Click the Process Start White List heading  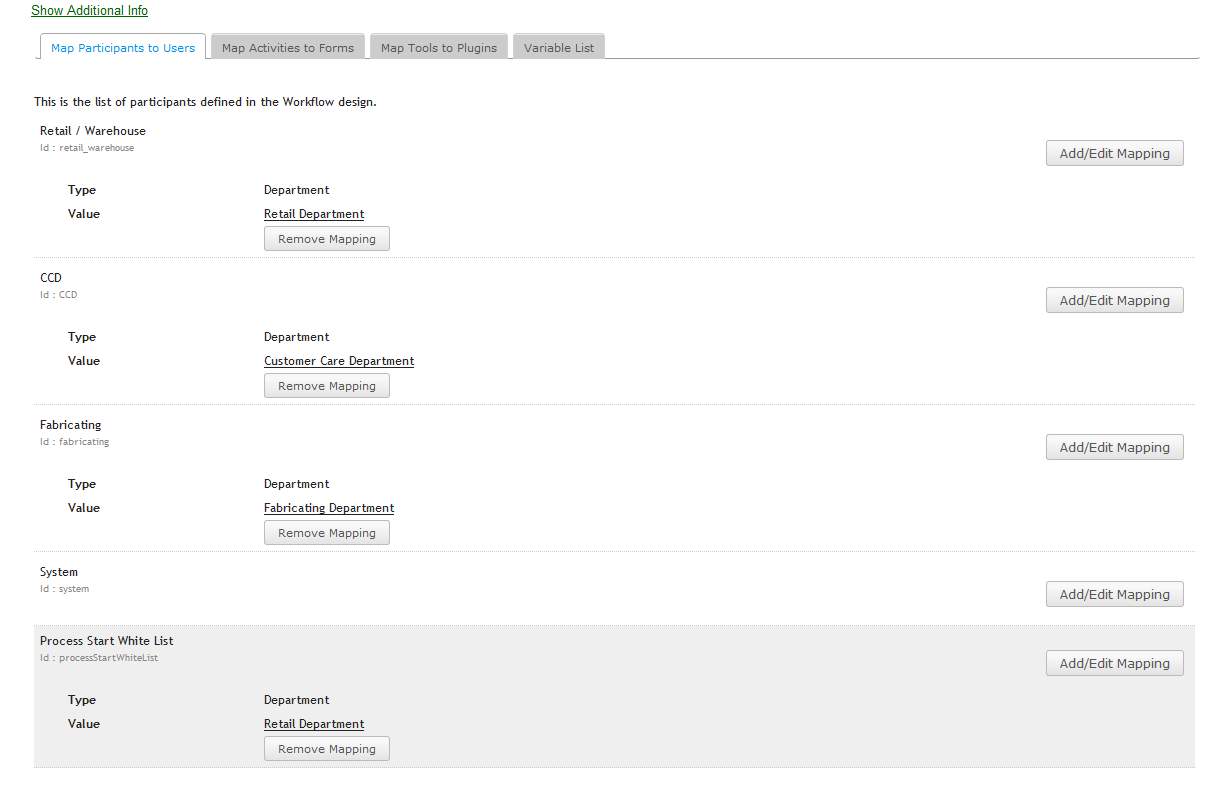click(107, 641)
